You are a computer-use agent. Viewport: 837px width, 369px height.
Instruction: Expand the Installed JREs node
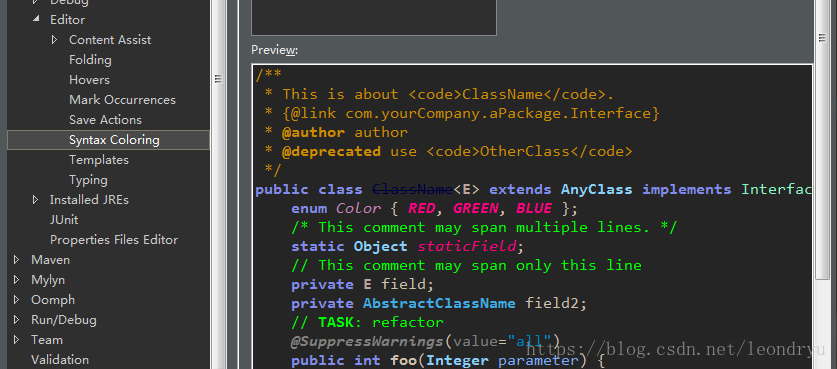pyautogui.click(x=35, y=200)
